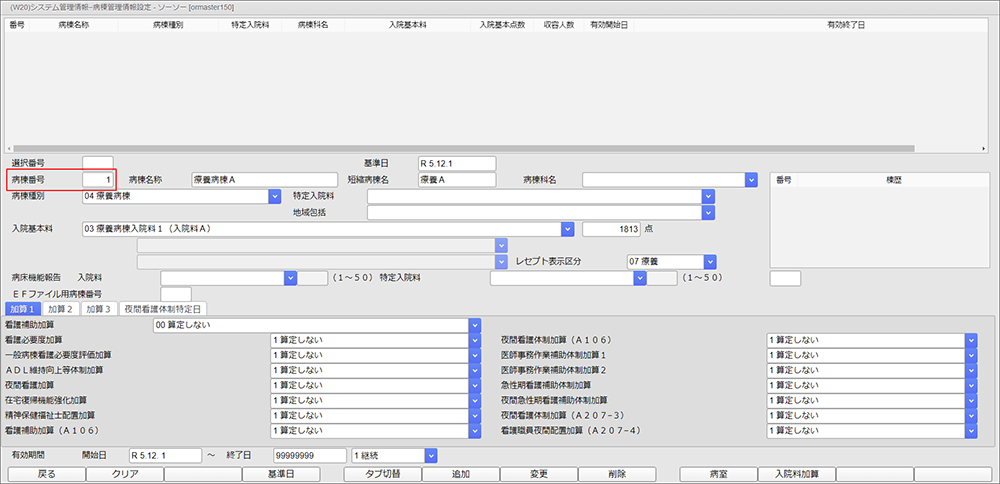Open 病室 settings button
This screenshot has width=1000, height=484.
click(718, 474)
